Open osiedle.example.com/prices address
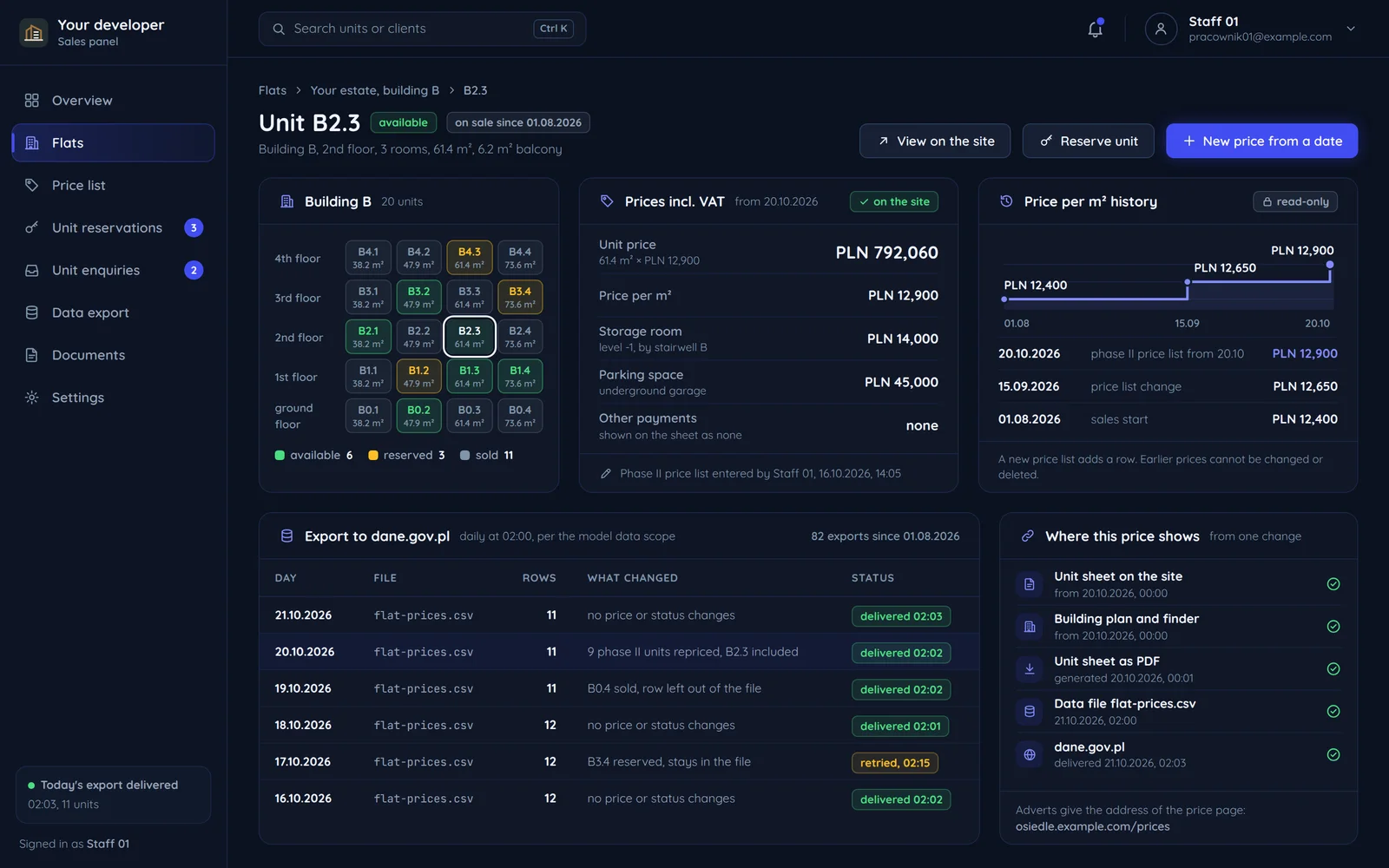This screenshot has width=1389, height=868. point(1093,826)
